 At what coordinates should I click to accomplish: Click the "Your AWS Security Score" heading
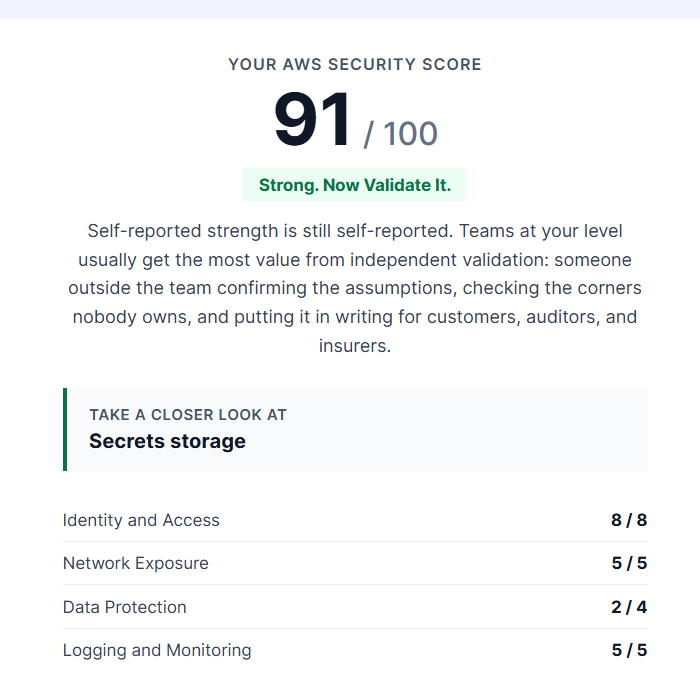click(x=355, y=64)
